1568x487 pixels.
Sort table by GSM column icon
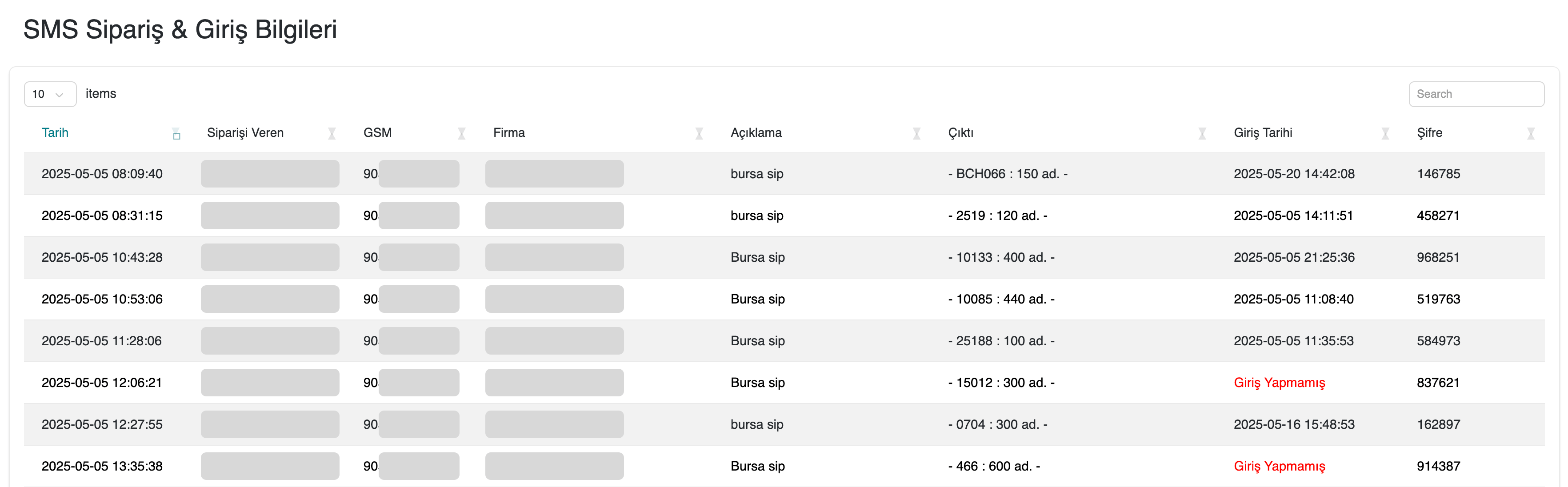click(x=461, y=133)
